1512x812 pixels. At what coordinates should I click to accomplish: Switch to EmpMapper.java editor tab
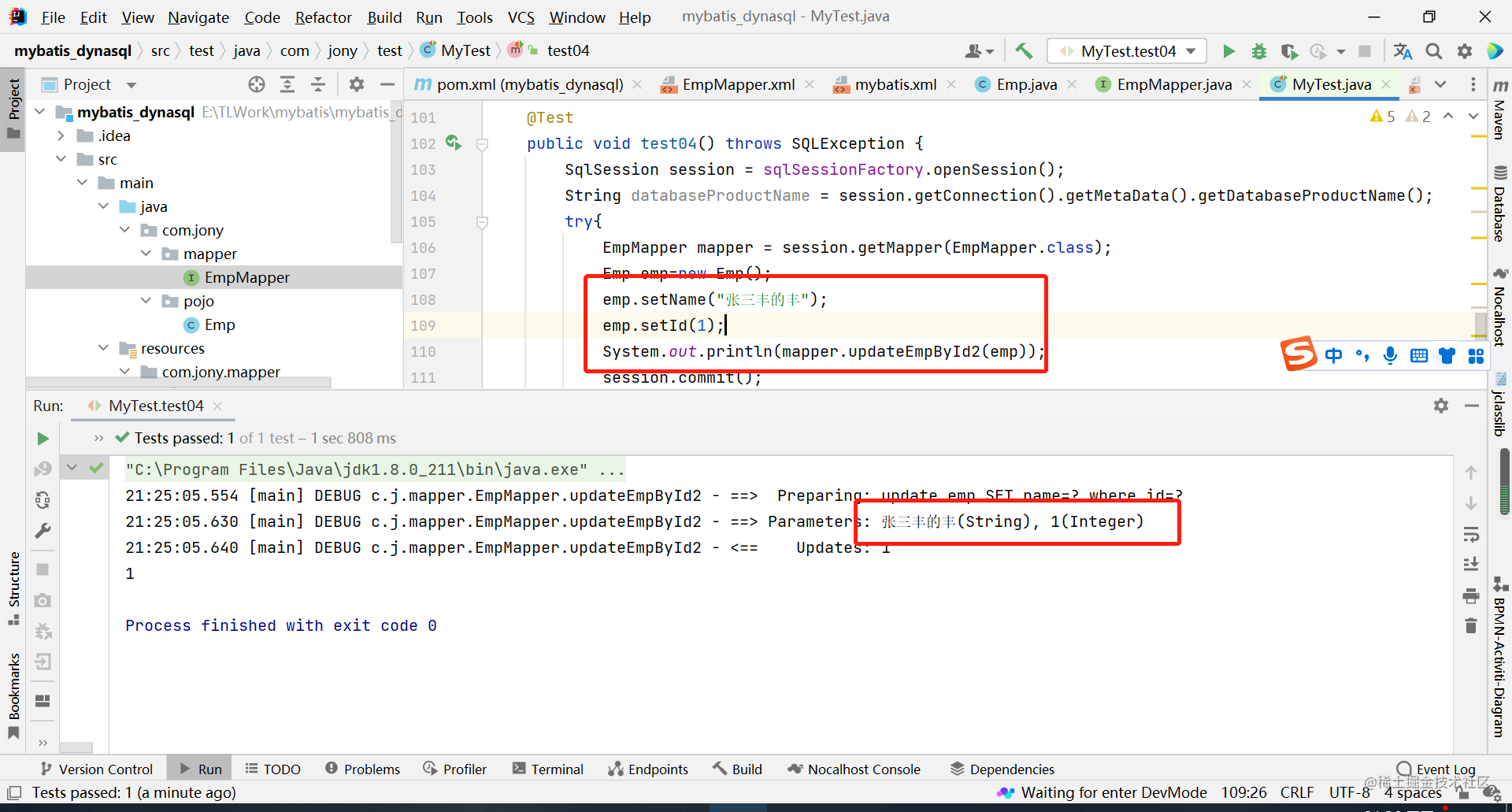coord(1164,84)
